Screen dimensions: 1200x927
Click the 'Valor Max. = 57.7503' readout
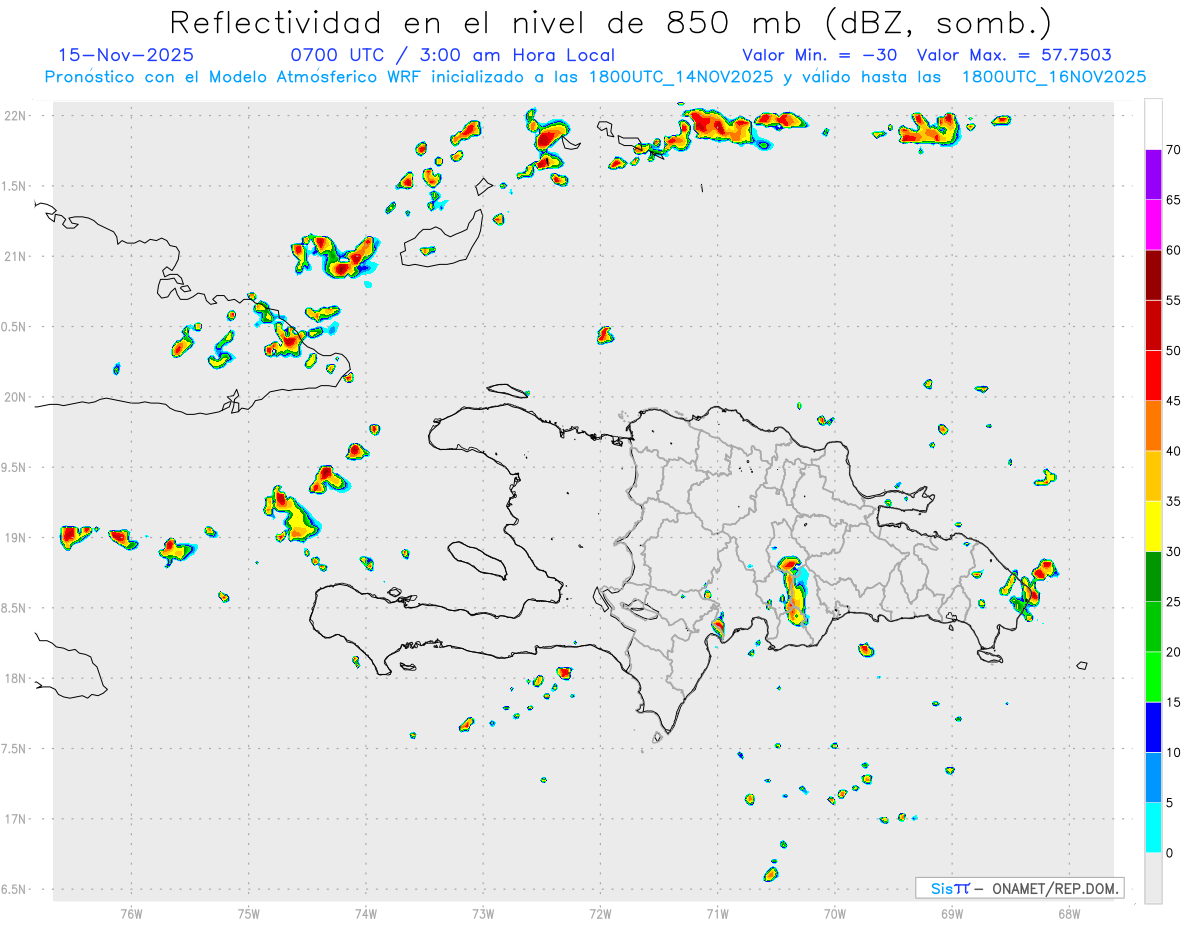coord(1014,56)
